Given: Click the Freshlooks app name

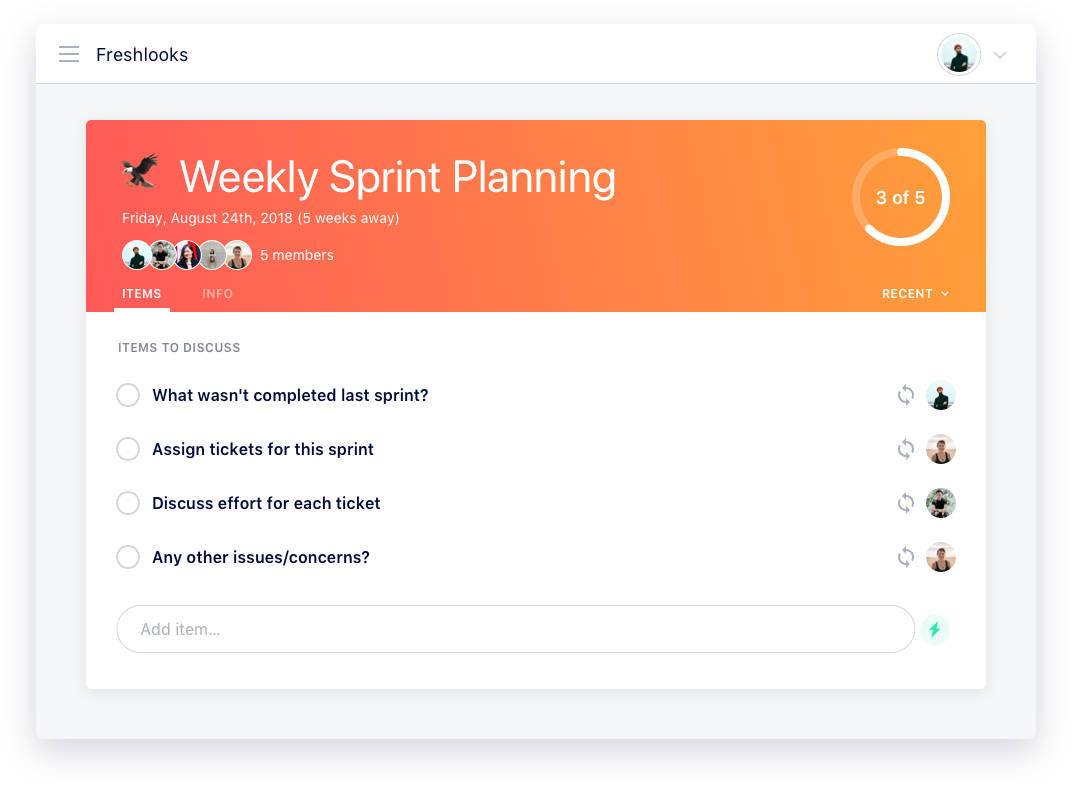Looking at the screenshot, I should pyautogui.click(x=142, y=54).
